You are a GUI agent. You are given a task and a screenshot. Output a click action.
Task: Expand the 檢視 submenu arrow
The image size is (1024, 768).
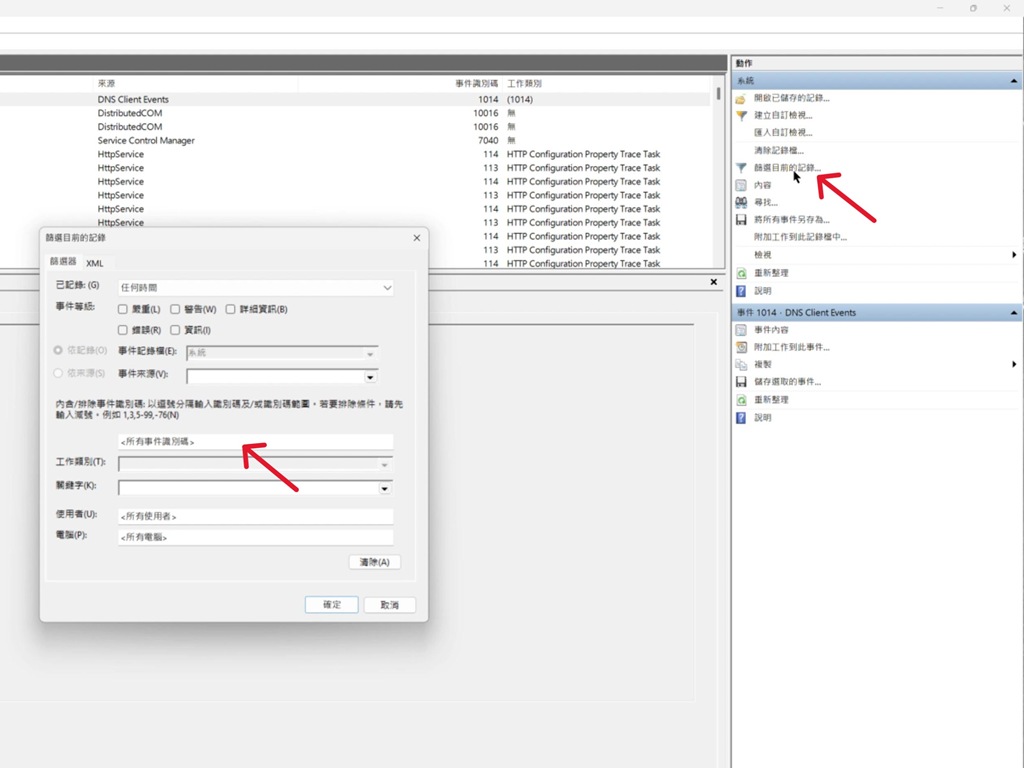click(1014, 255)
